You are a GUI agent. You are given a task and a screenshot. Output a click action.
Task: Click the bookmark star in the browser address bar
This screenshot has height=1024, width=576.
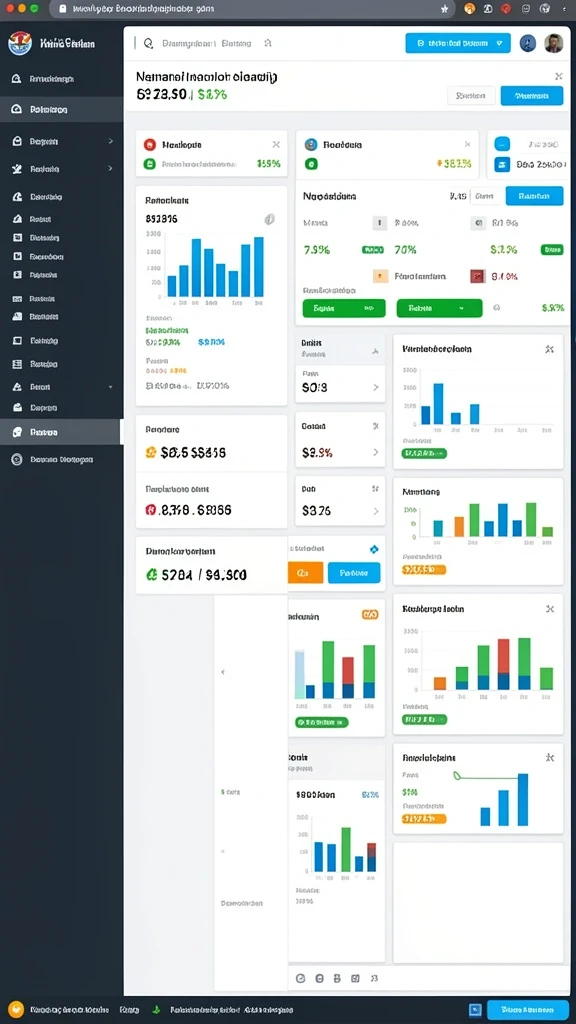click(x=445, y=9)
